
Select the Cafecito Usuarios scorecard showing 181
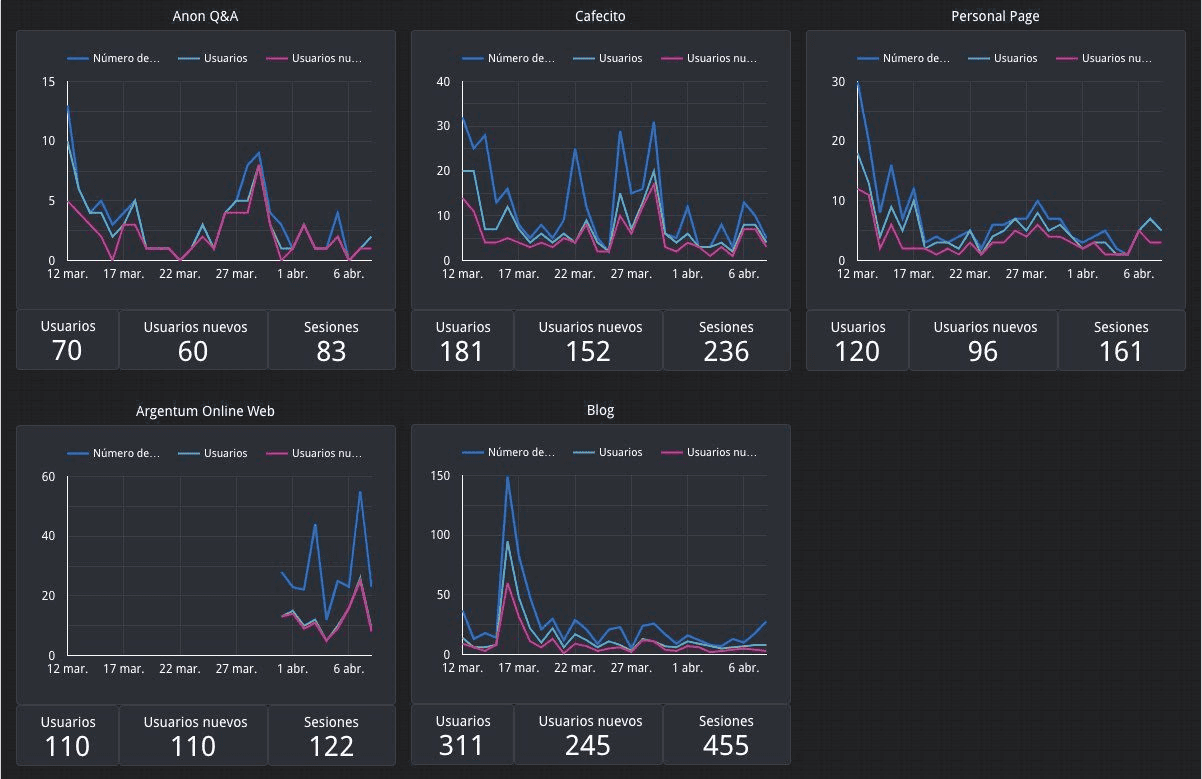(462, 340)
